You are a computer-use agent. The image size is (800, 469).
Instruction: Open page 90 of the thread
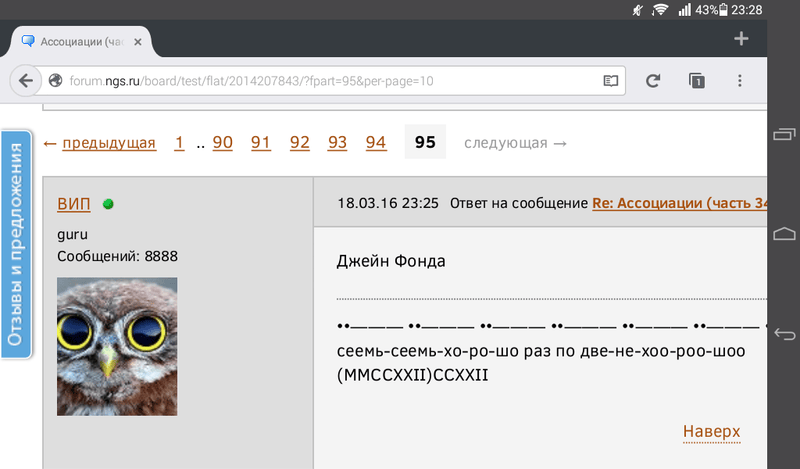[222, 142]
